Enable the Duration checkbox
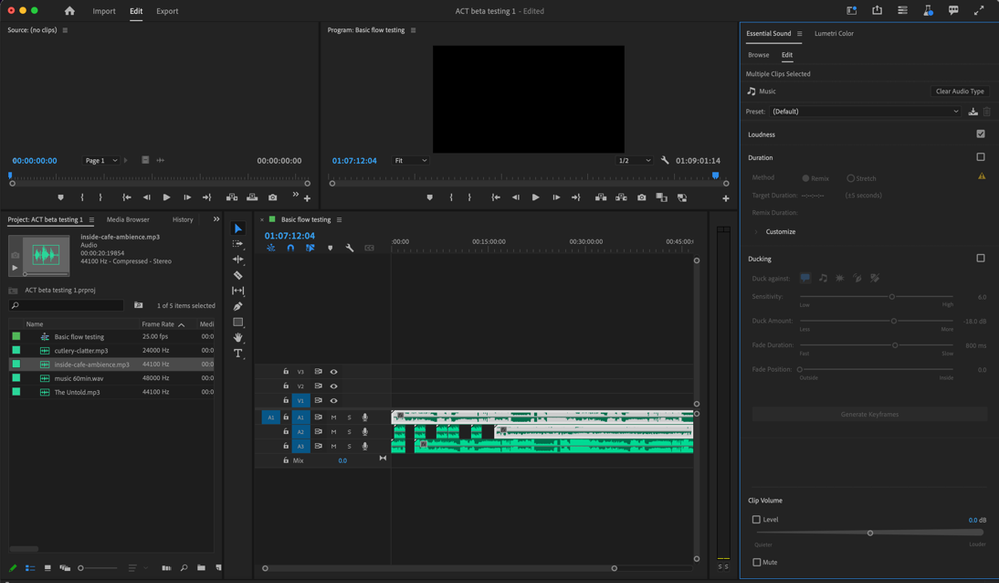The height and width of the screenshot is (583, 999). click(980, 157)
